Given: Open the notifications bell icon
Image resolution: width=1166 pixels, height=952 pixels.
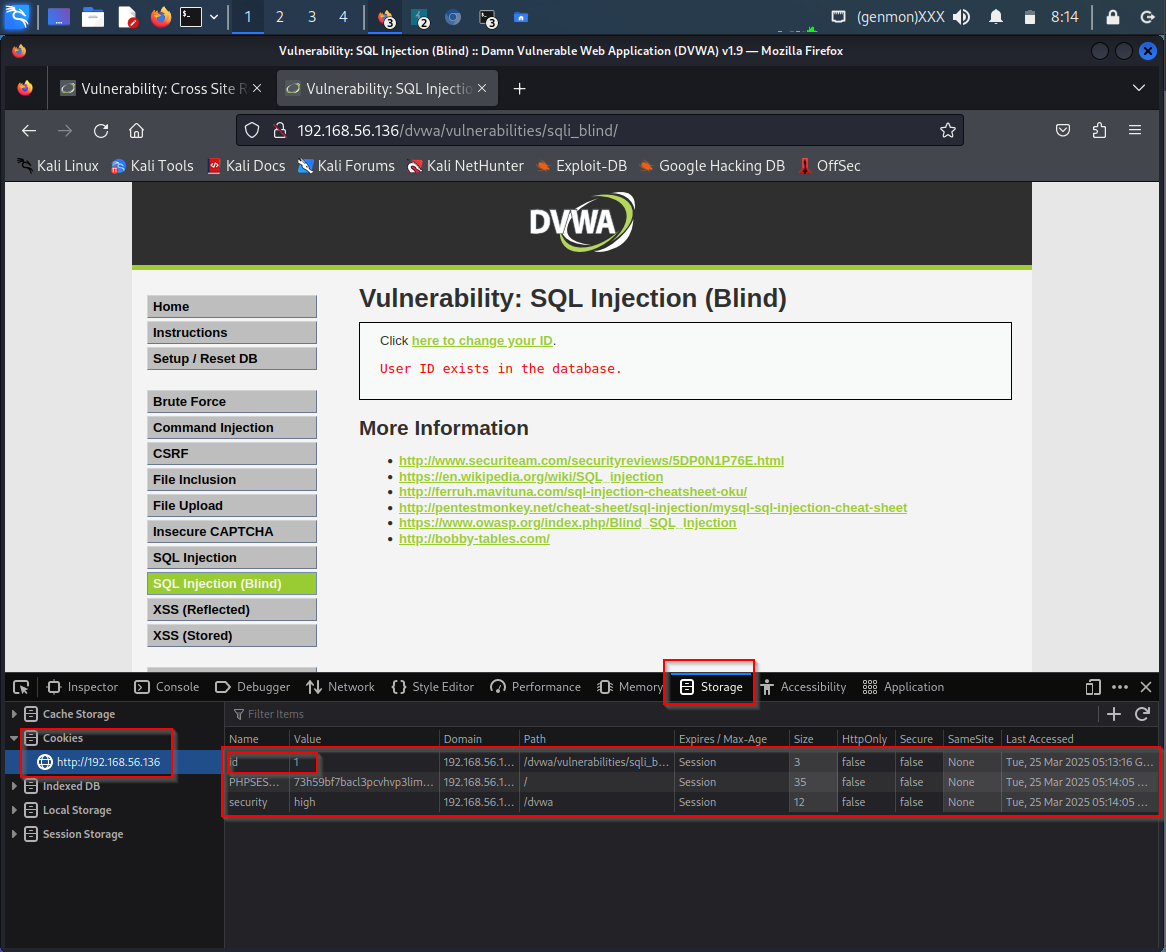Looking at the screenshot, I should pos(996,16).
